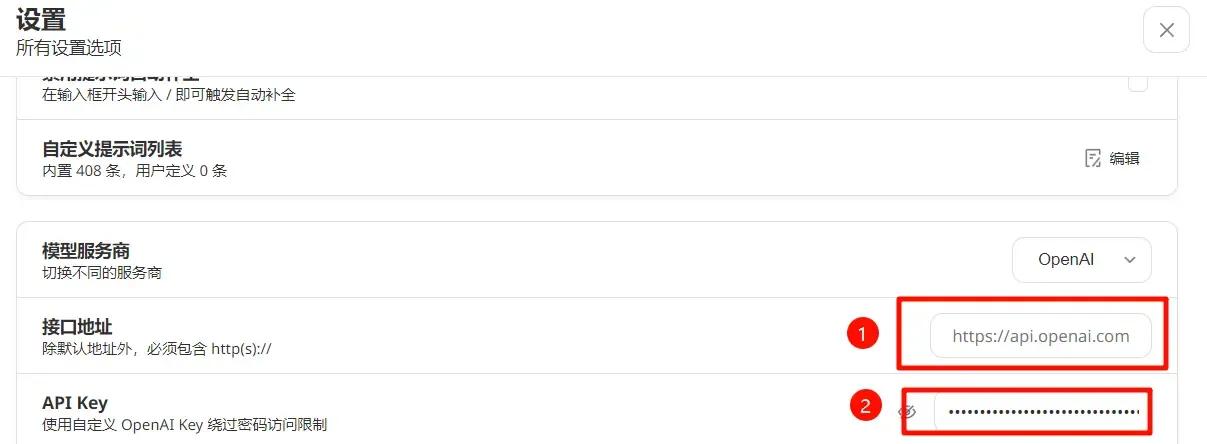Click the 所有设置选项 subtitle
Image resolution: width=1207 pixels, height=444 pixels.
(69, 48)
